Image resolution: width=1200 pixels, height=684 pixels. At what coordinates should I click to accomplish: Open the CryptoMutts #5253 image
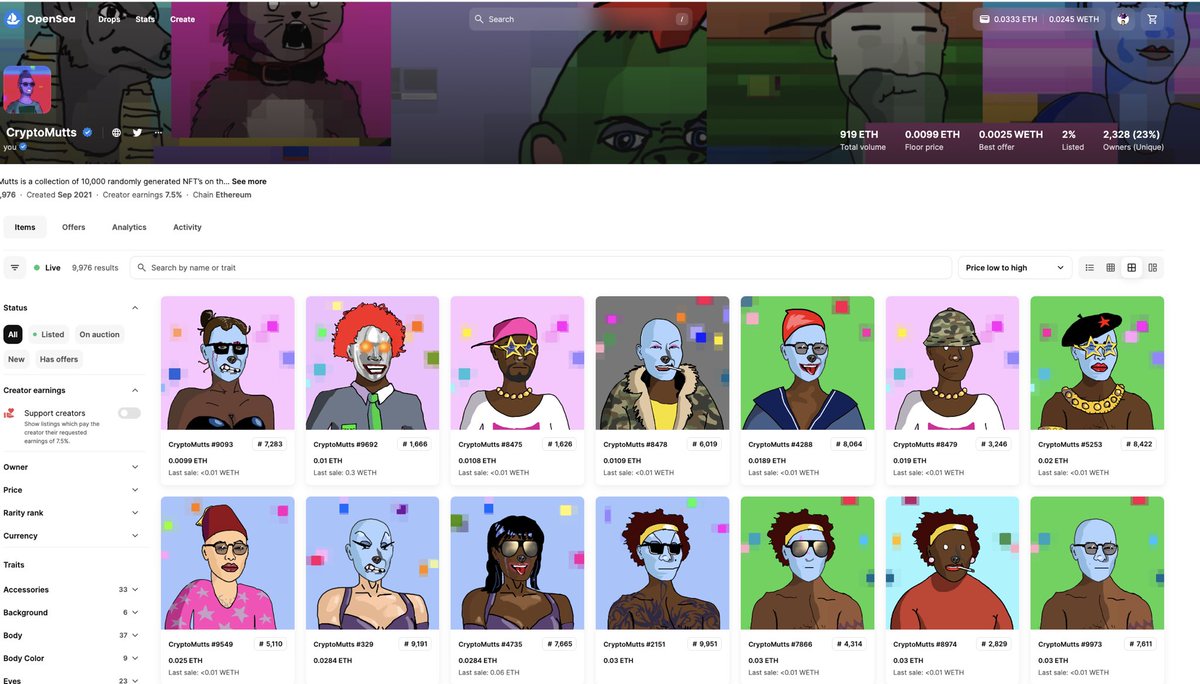pos(1097,363)
